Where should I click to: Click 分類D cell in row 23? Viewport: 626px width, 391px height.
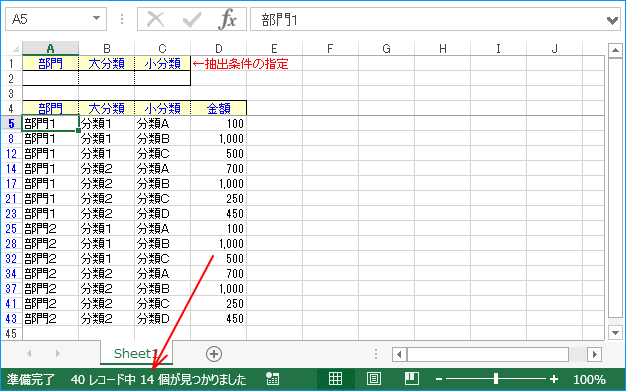[162, 214]
